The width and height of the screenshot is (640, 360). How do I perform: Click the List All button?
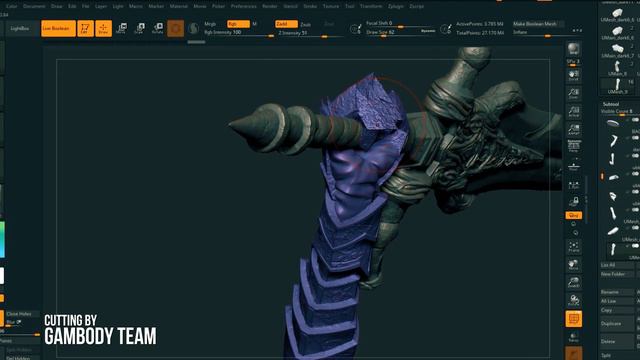click(617, 265)
